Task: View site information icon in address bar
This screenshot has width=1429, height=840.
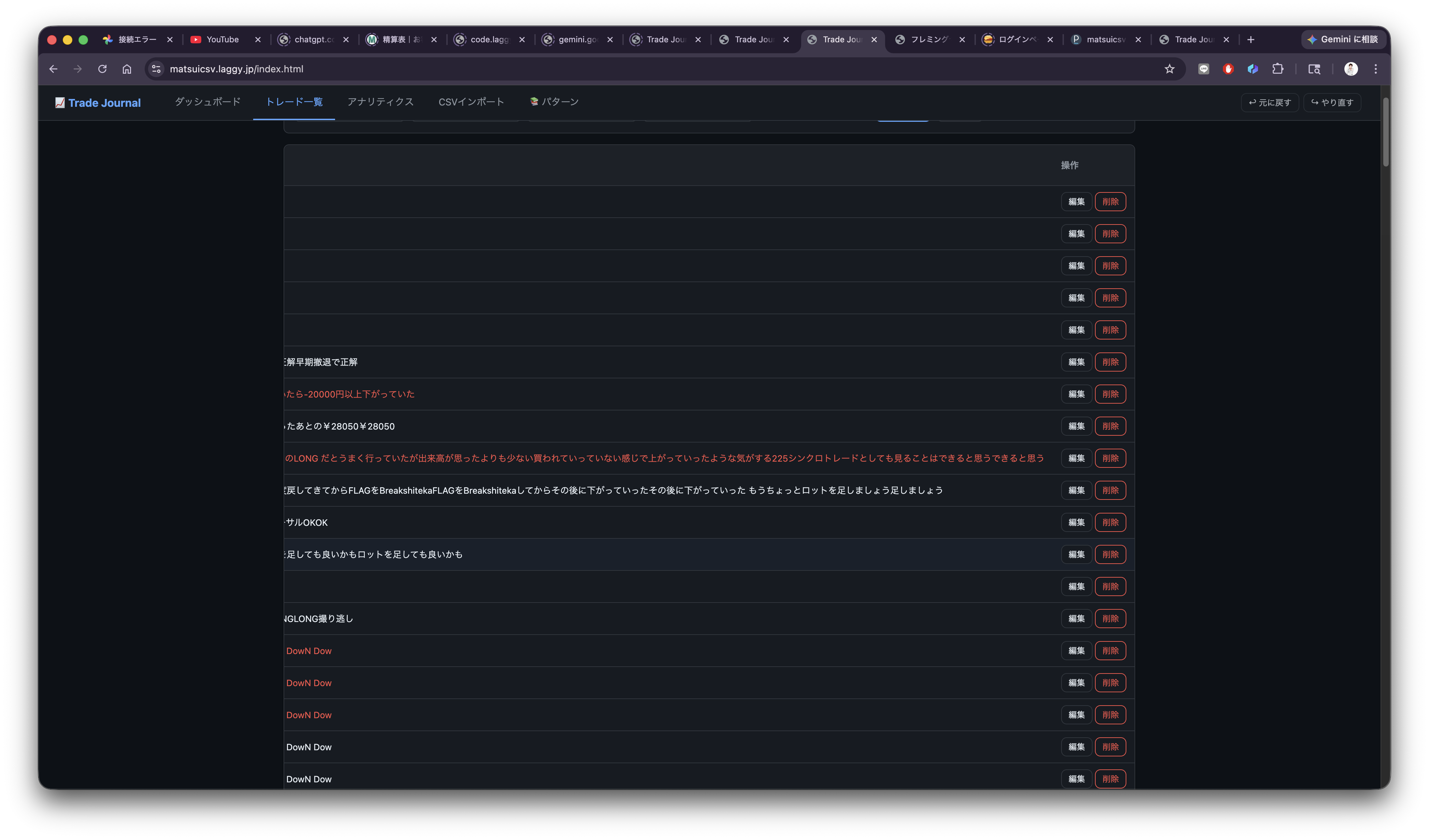Action: [156, 69]
